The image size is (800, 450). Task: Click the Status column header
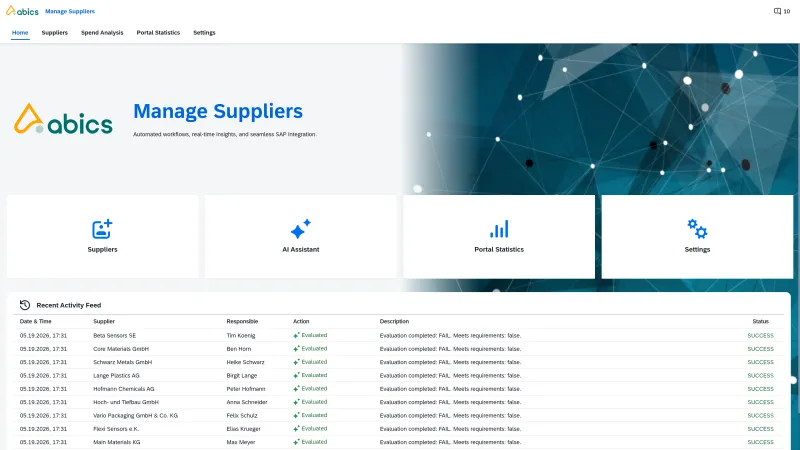click(x=760, y=321)
